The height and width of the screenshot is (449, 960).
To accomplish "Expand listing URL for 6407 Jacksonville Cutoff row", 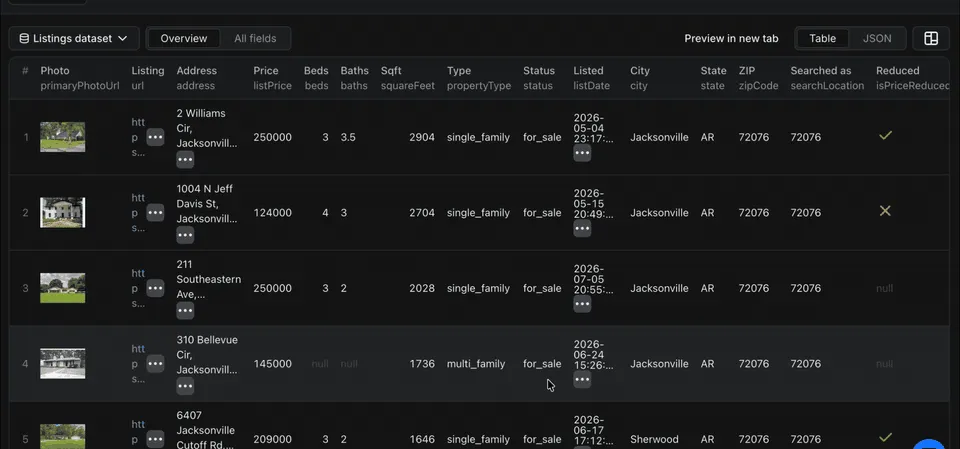I will [x=156, y=439].
